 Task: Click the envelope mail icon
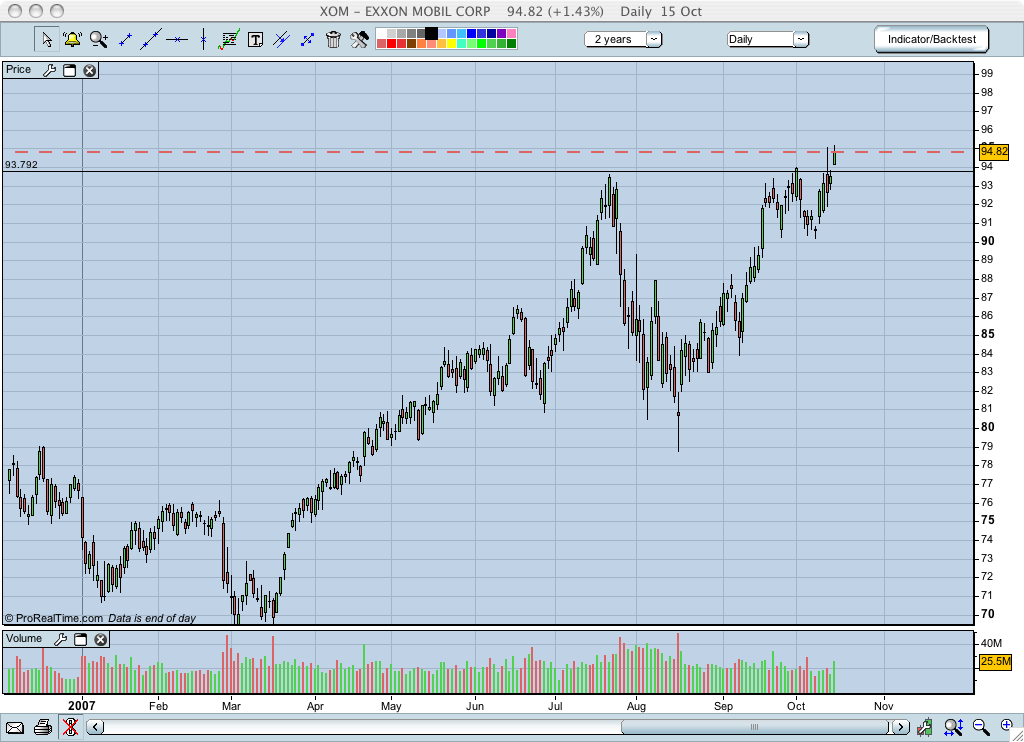click(14, 727)
